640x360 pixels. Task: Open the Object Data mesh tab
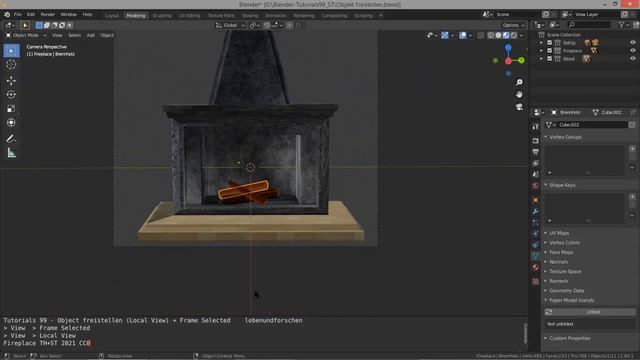point(536,256)
